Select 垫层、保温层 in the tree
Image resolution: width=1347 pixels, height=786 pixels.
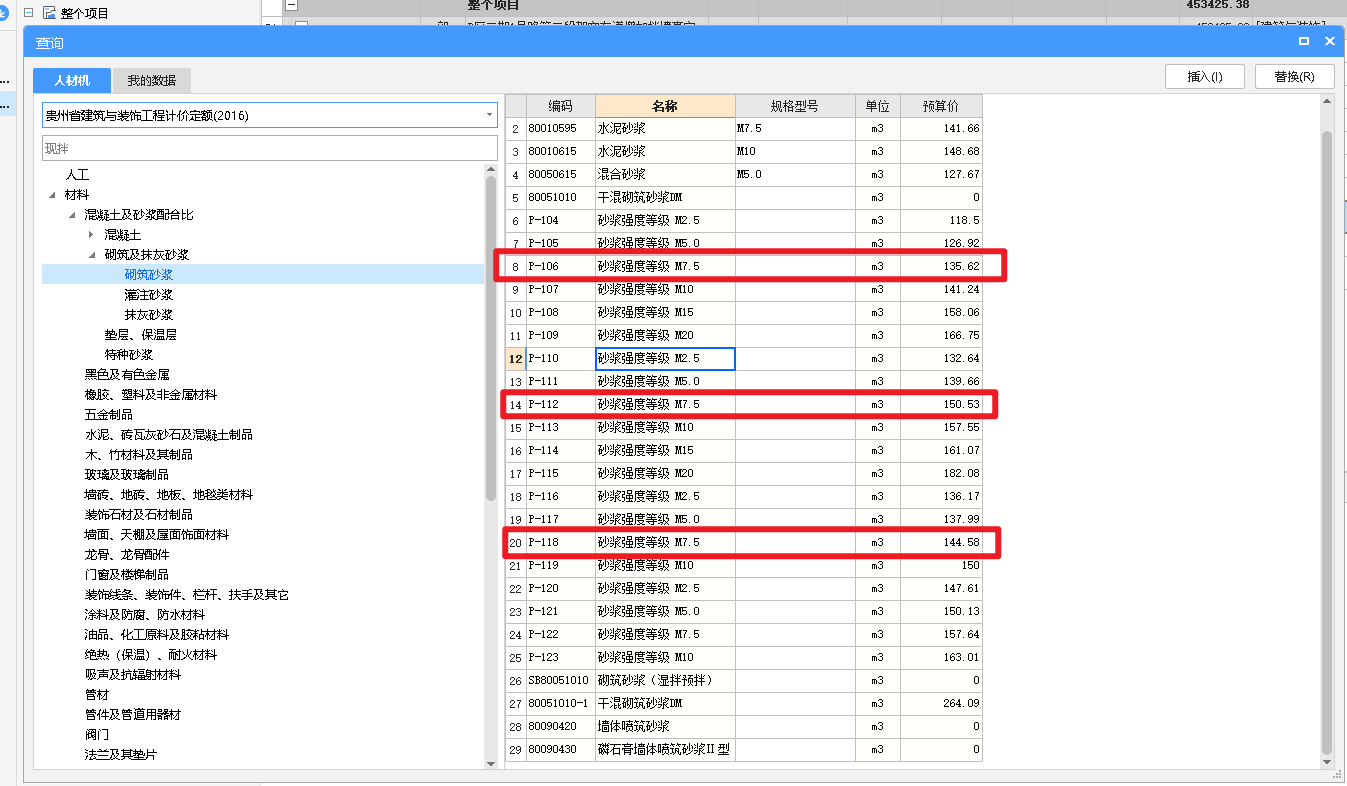coord(141,335)
